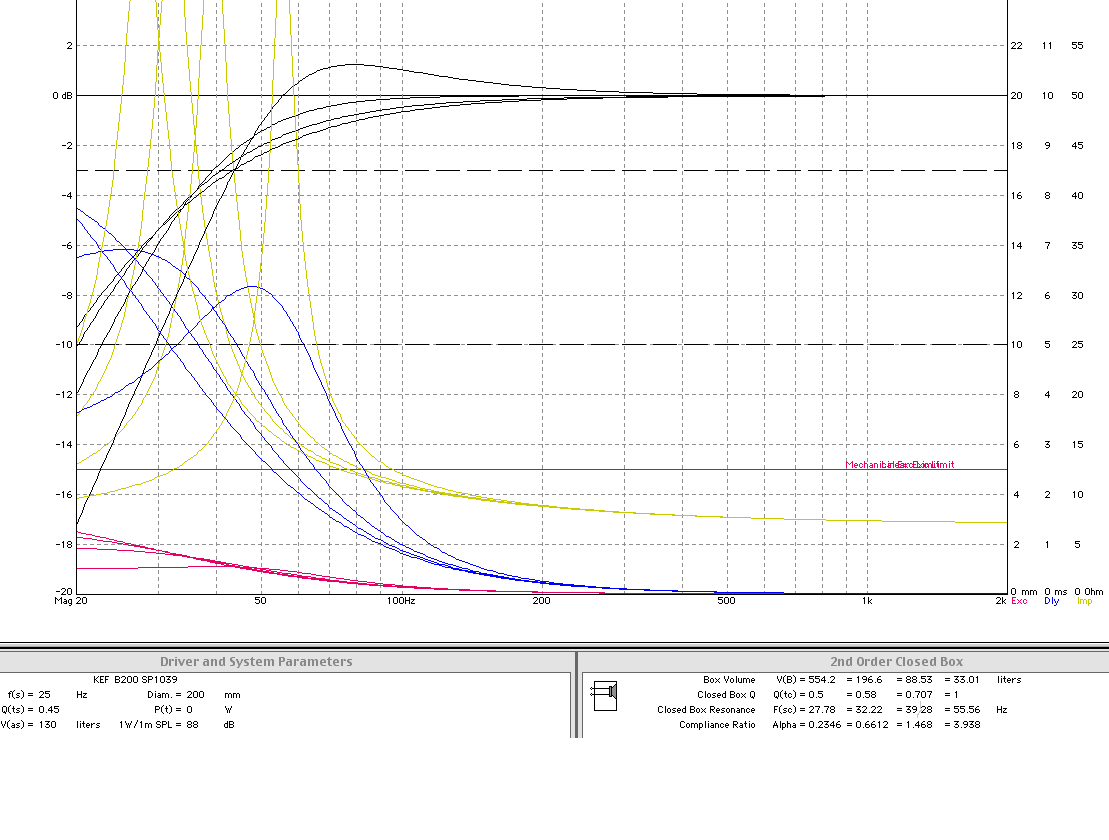Screen dimensions: 1109x840
Task: Click the Closed Box Q label
Action: (x=726, y=694)
